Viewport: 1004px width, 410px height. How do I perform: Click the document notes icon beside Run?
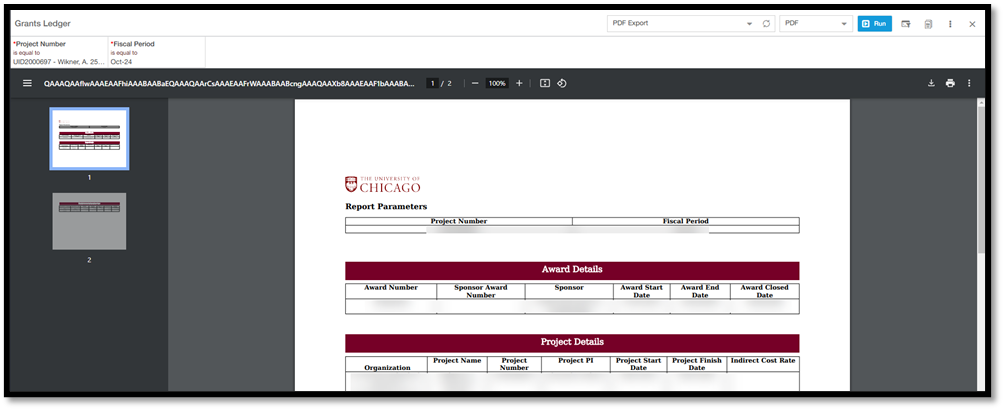pos(928,23)
